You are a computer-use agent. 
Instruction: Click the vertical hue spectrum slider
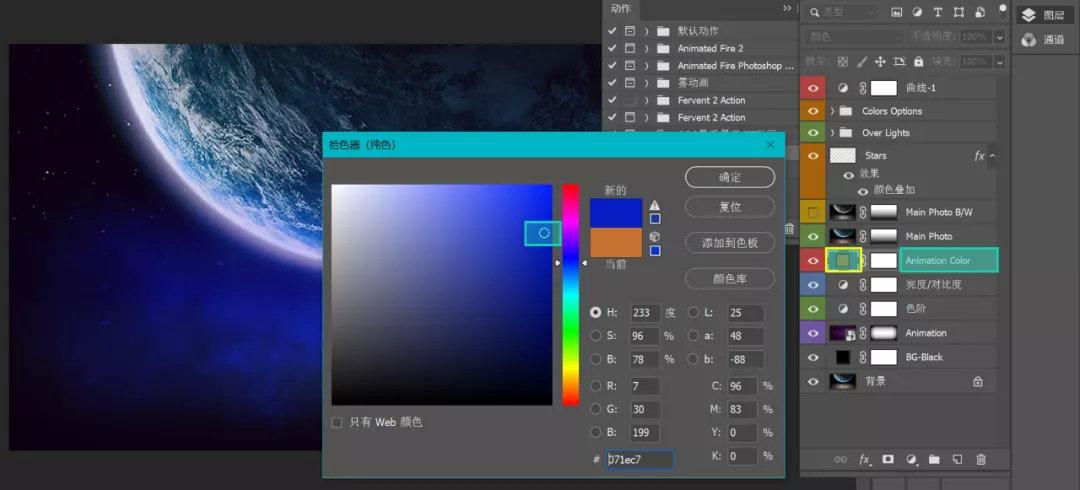coord(570,294)
